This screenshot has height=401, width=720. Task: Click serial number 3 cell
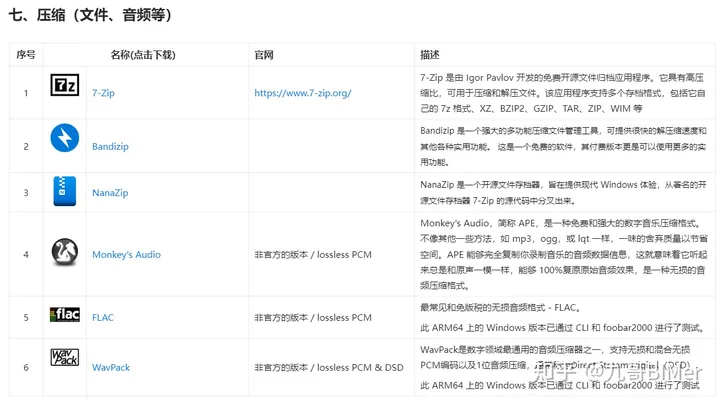[26, 192]
